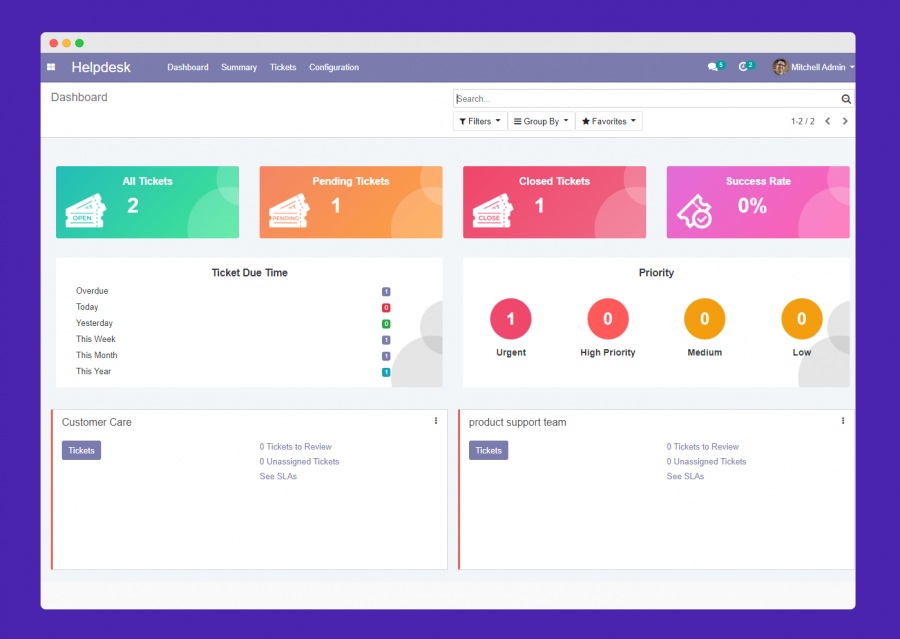Click the All Tickets count 2
900x639 pixels.
coord(133,206)
